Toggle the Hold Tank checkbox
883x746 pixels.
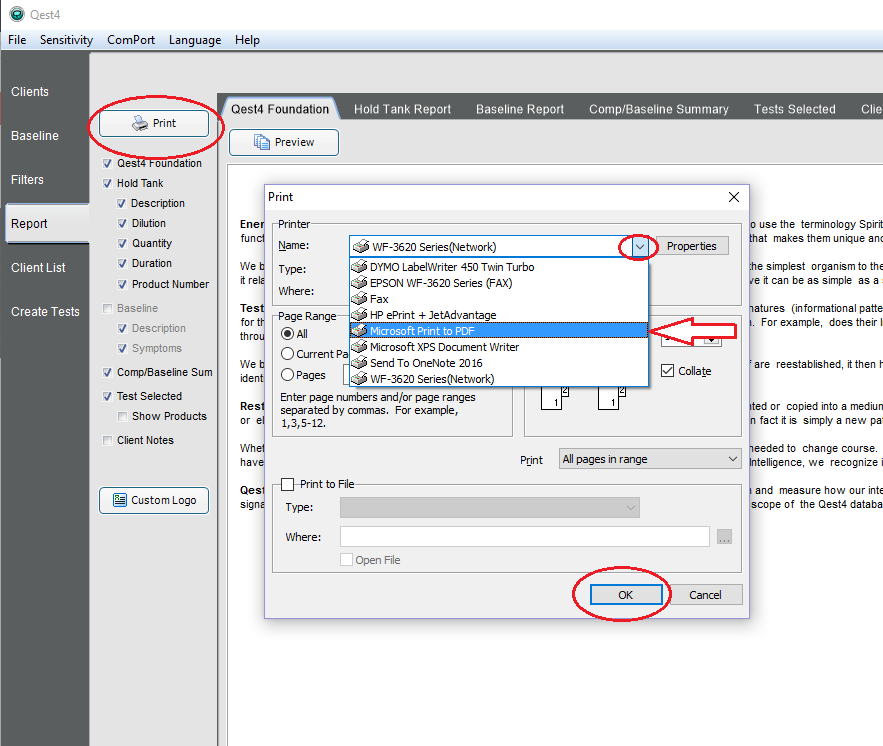(x=108, y=184)
